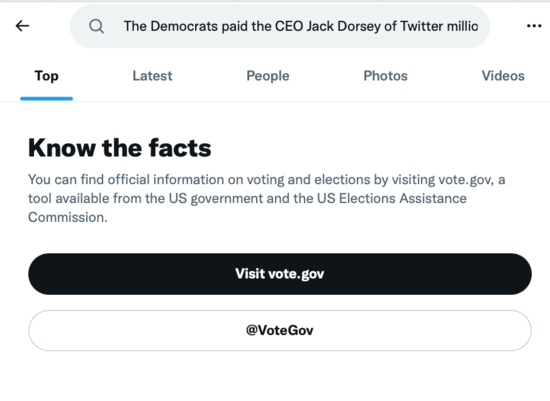Show the Photos tab

(385, 76)
